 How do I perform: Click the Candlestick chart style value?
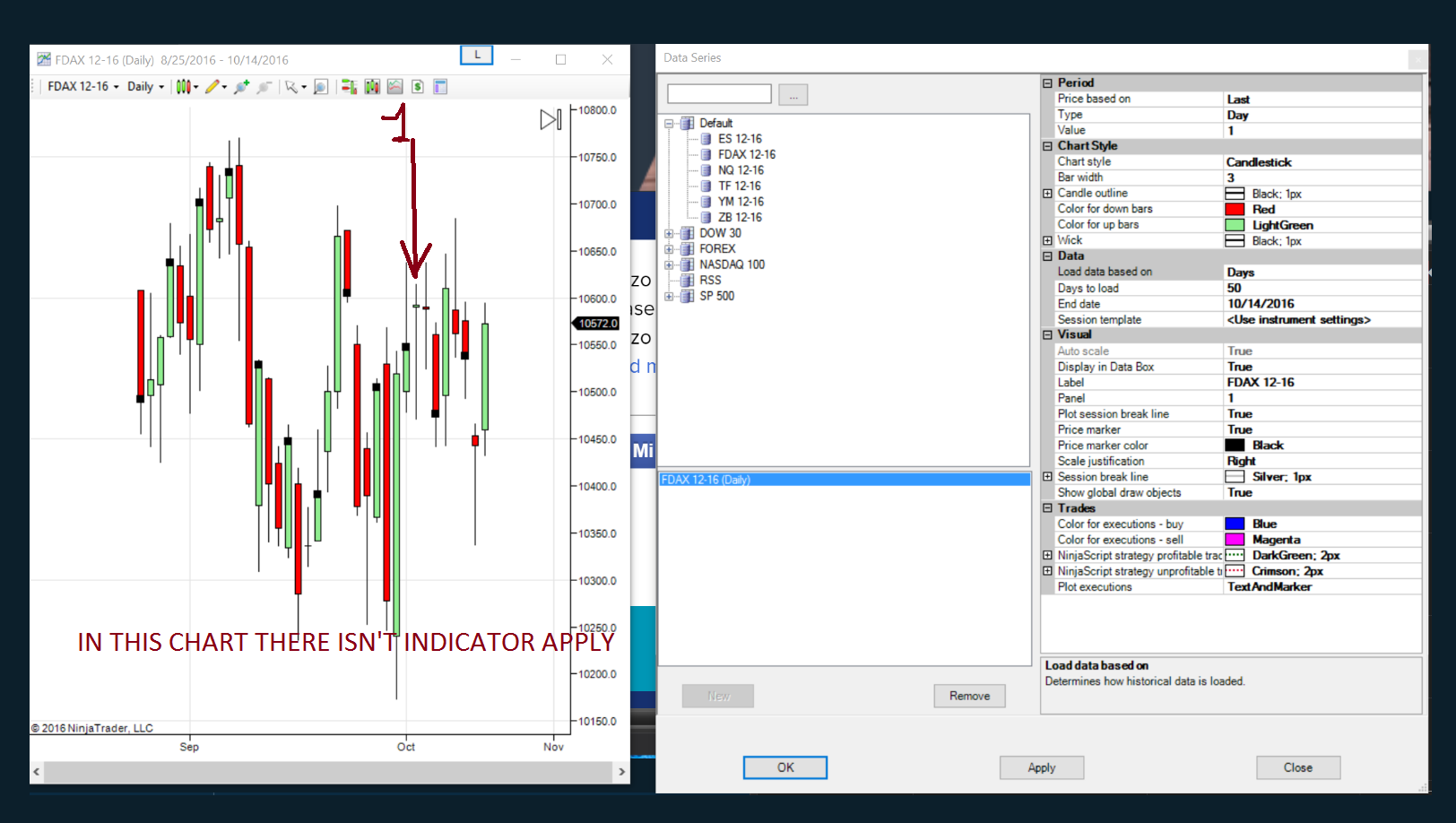1322,162
